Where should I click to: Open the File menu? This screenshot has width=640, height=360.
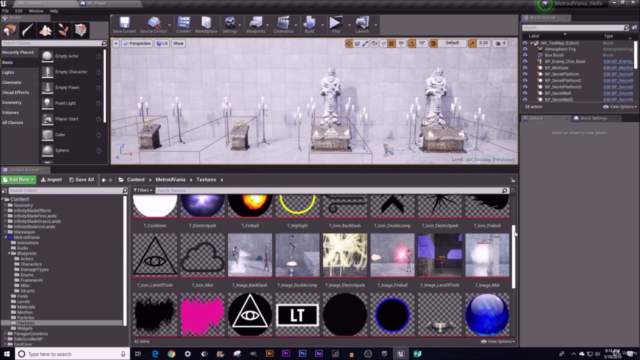tap(5, 11)
